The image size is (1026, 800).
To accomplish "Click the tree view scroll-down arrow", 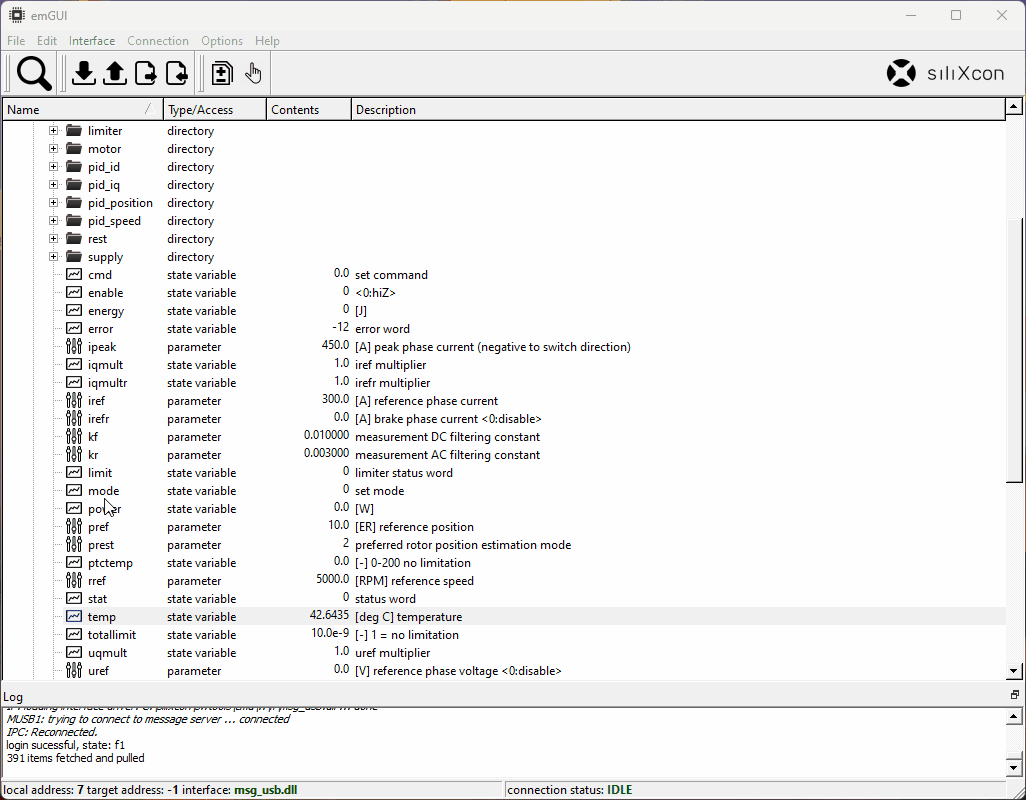I will coord(1014,670).
